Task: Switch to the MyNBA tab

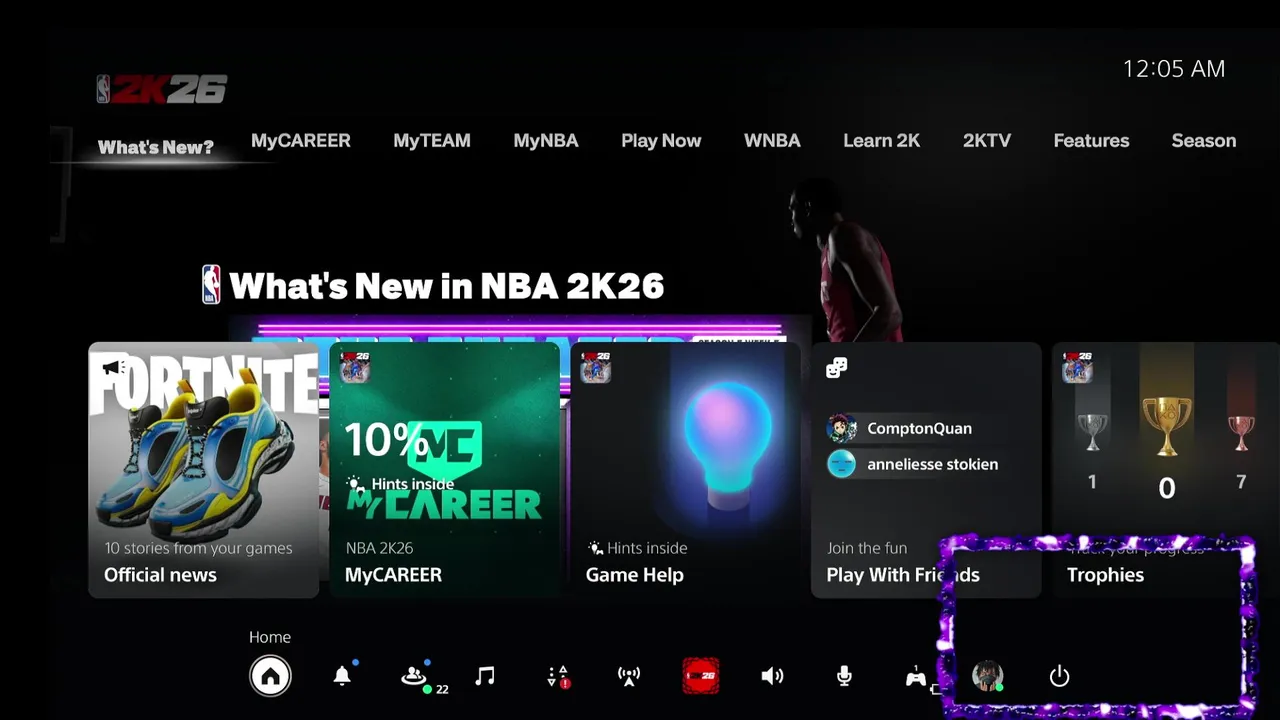Action: click(x=546, y=141)
